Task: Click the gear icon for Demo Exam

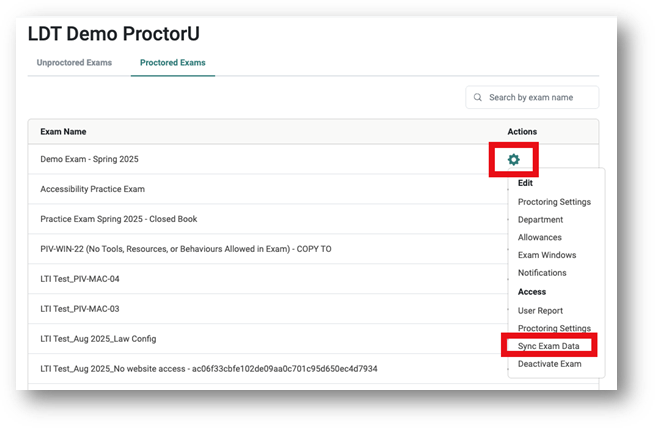Action: (x=514, y=160)
